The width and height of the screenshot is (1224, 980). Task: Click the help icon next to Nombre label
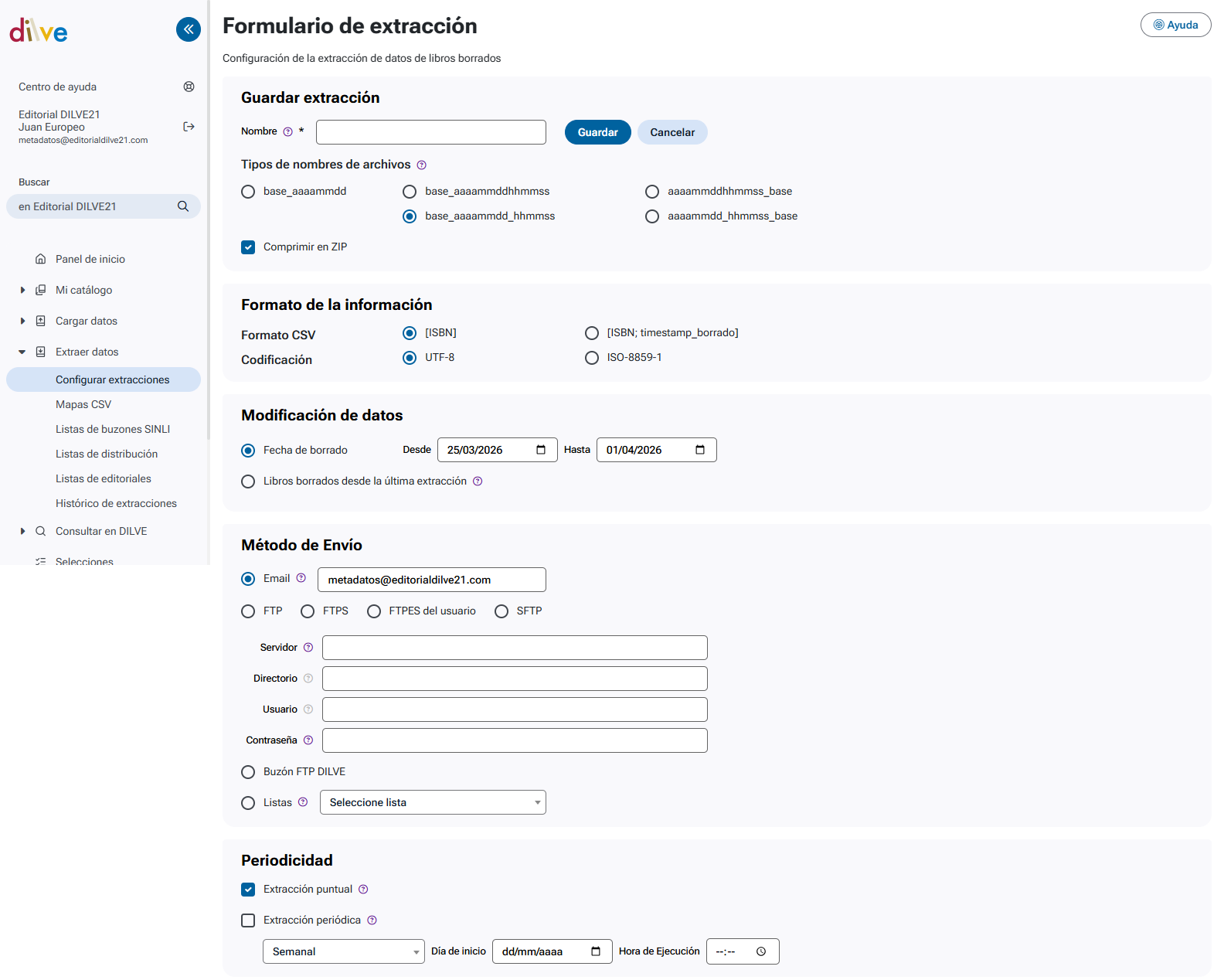click(288, 132)
